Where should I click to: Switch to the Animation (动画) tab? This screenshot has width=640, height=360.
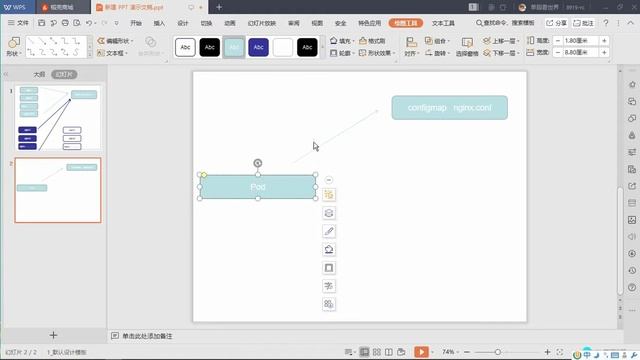pyautogui.click(x=230, y=23)
